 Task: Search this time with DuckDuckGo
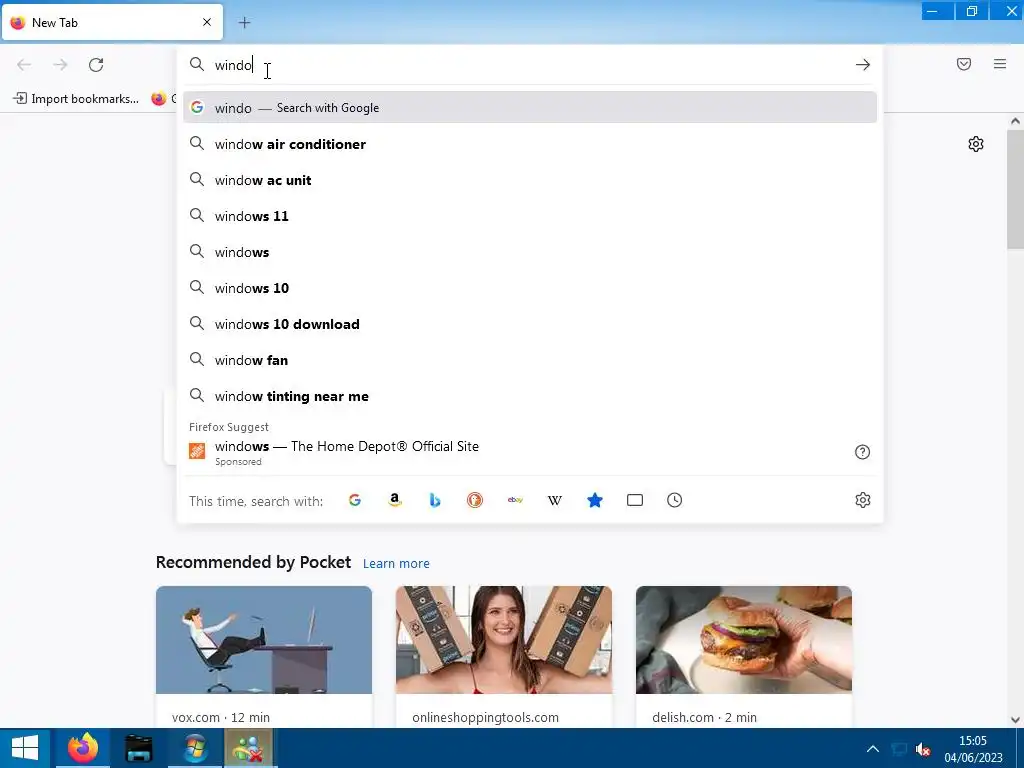tap(475, 500)
